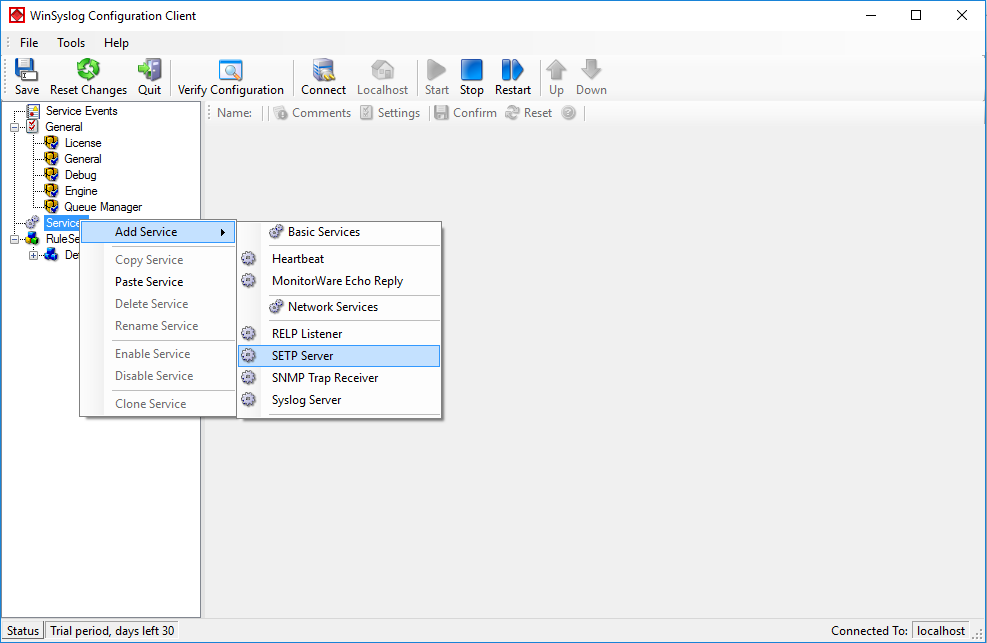This screenshot has width=987, height=643.
Task: Click the Status button in status bar
Action: [23, 631]
